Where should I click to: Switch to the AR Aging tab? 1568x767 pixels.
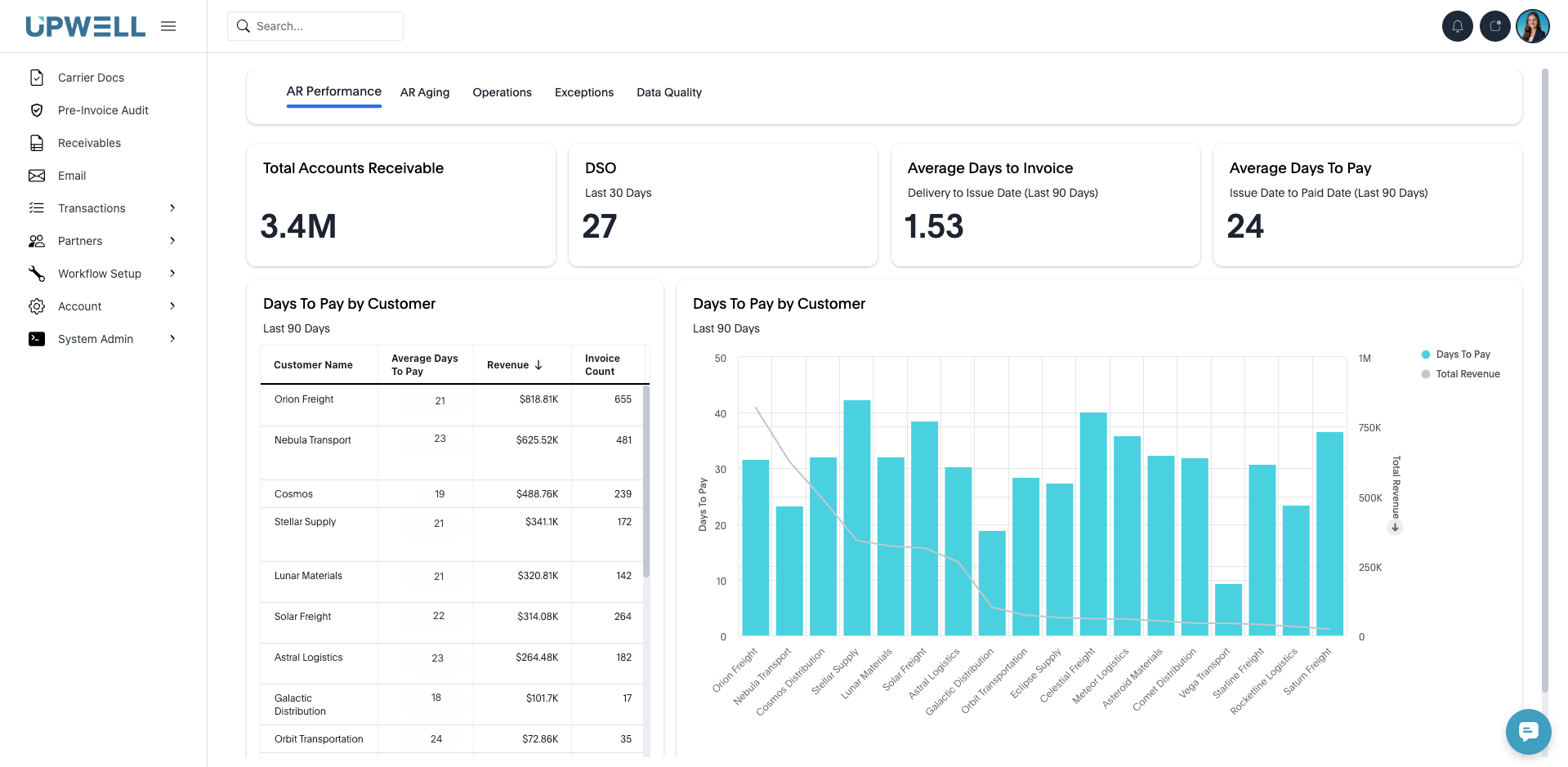pyautogui.click(x=425, y=92)
